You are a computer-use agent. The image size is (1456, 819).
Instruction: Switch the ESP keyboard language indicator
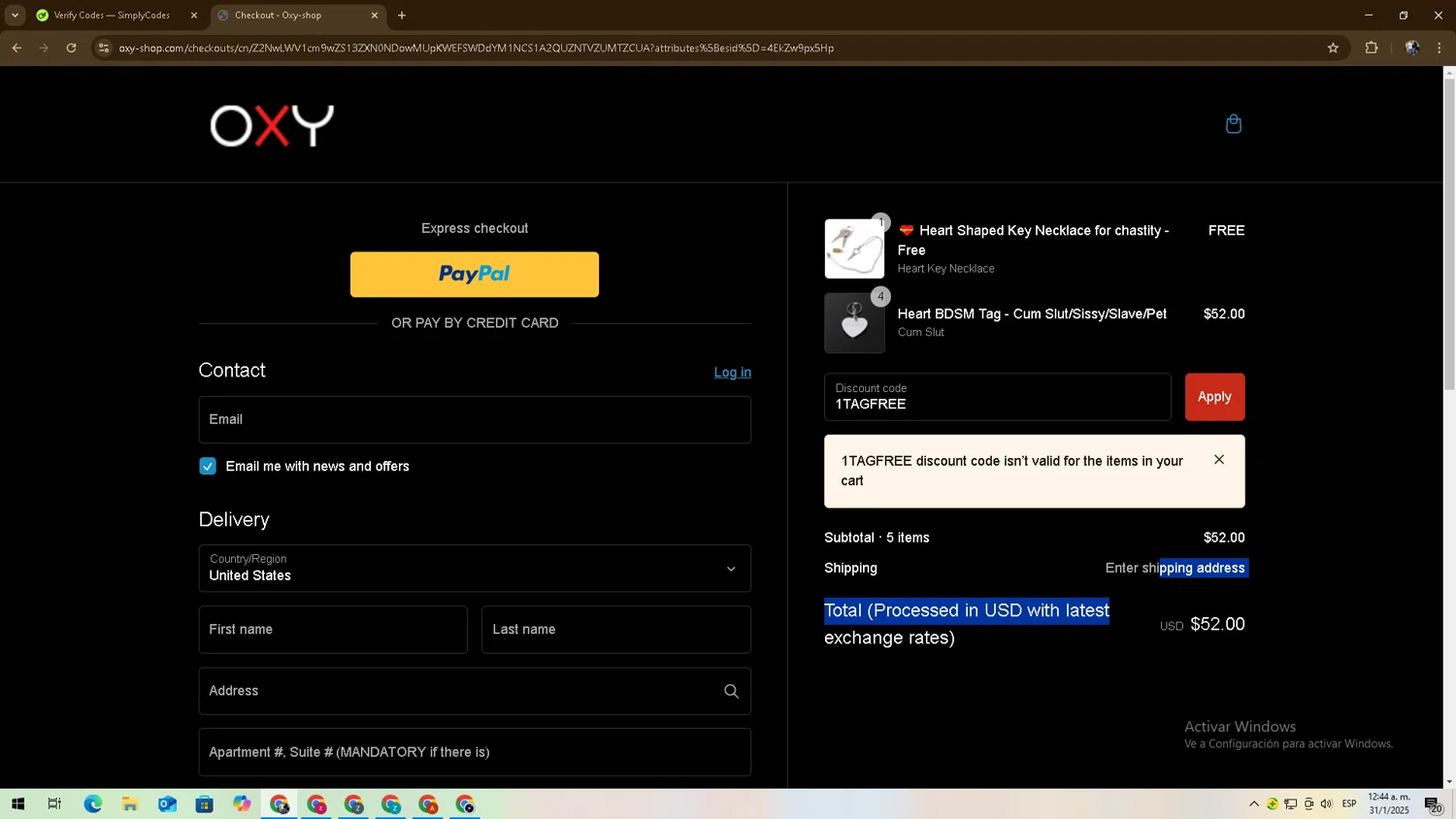point(1349,804)
